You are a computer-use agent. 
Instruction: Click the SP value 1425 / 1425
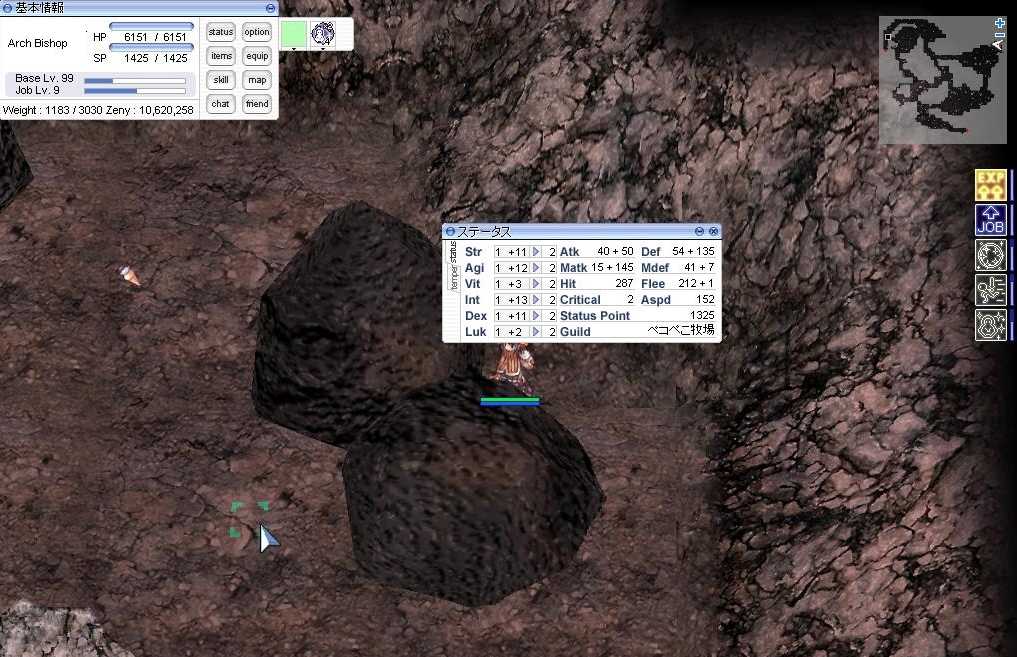[x=155, y=58]
